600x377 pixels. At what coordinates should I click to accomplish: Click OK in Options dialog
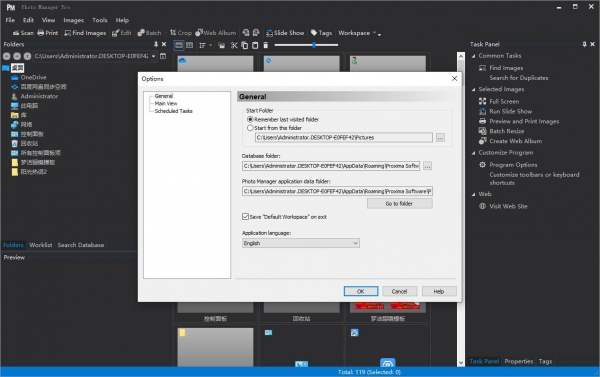[361, 291]
